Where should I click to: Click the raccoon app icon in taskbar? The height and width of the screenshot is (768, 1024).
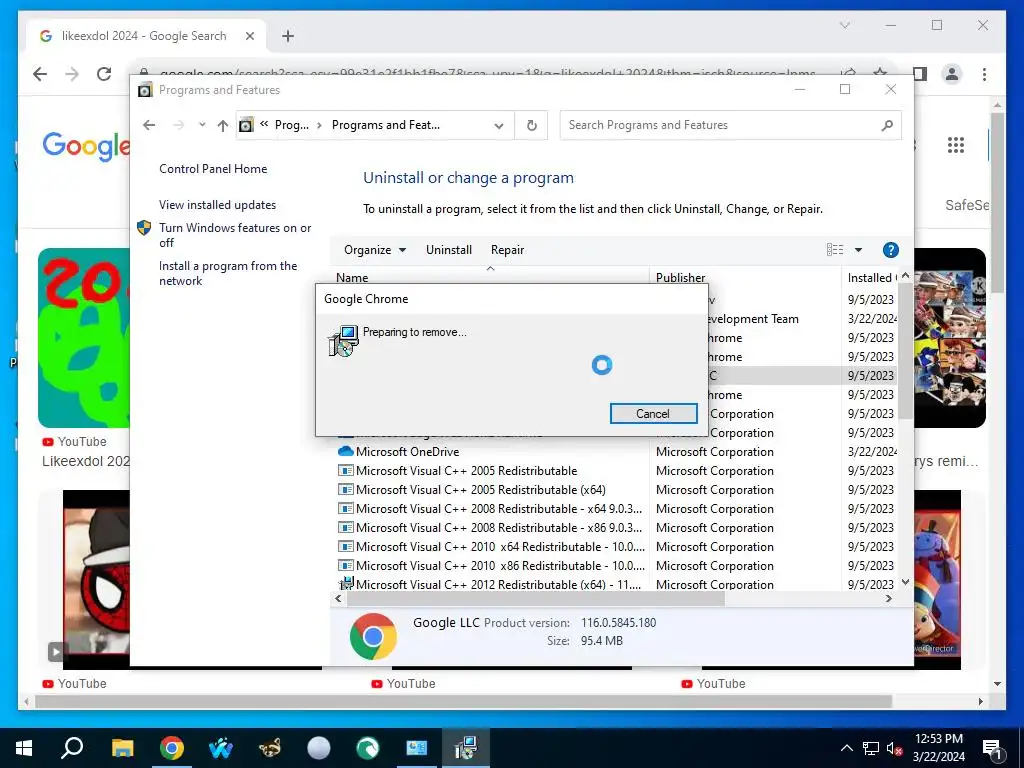coord(269,748)
